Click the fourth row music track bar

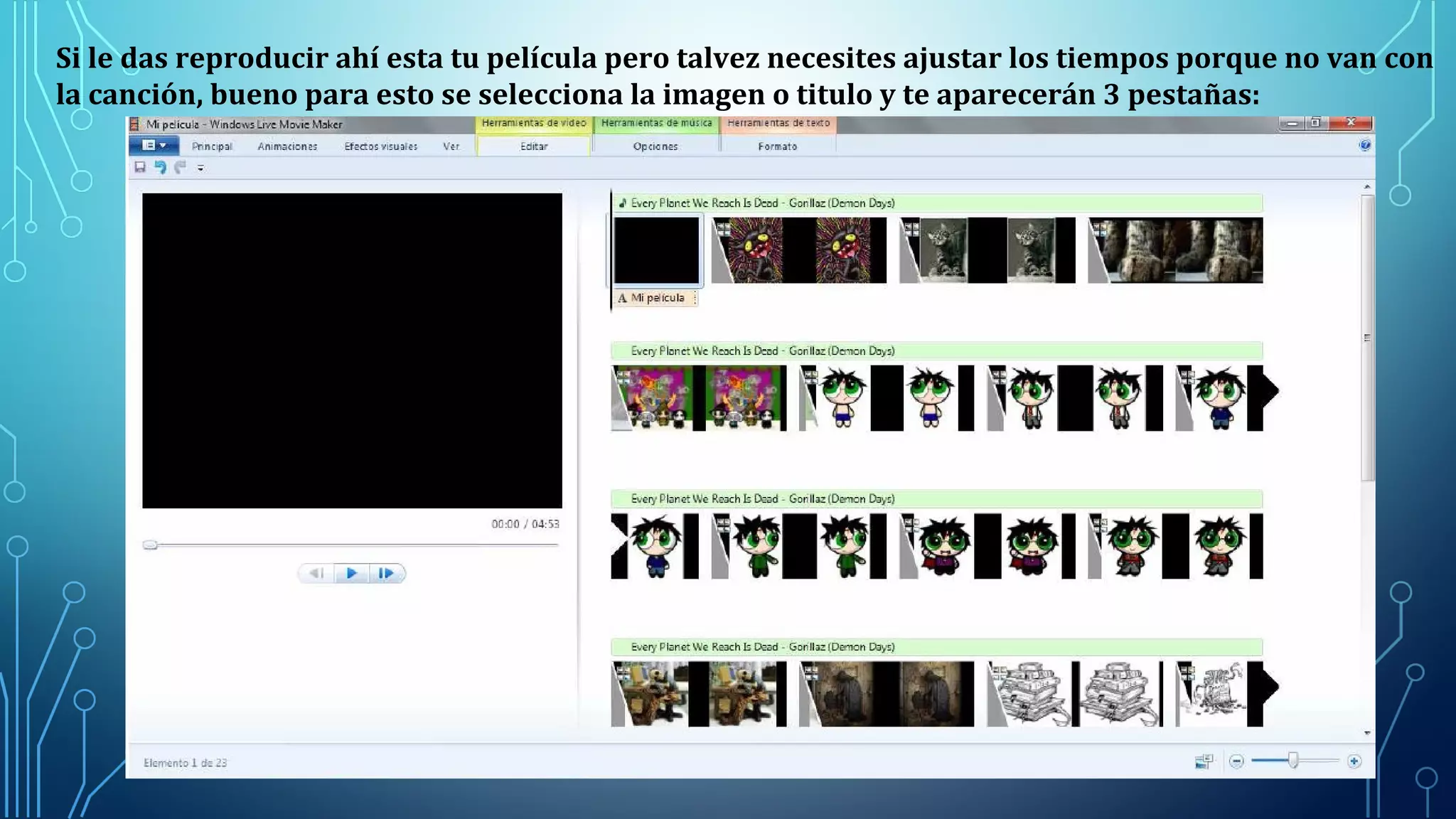tap(937, 646)
